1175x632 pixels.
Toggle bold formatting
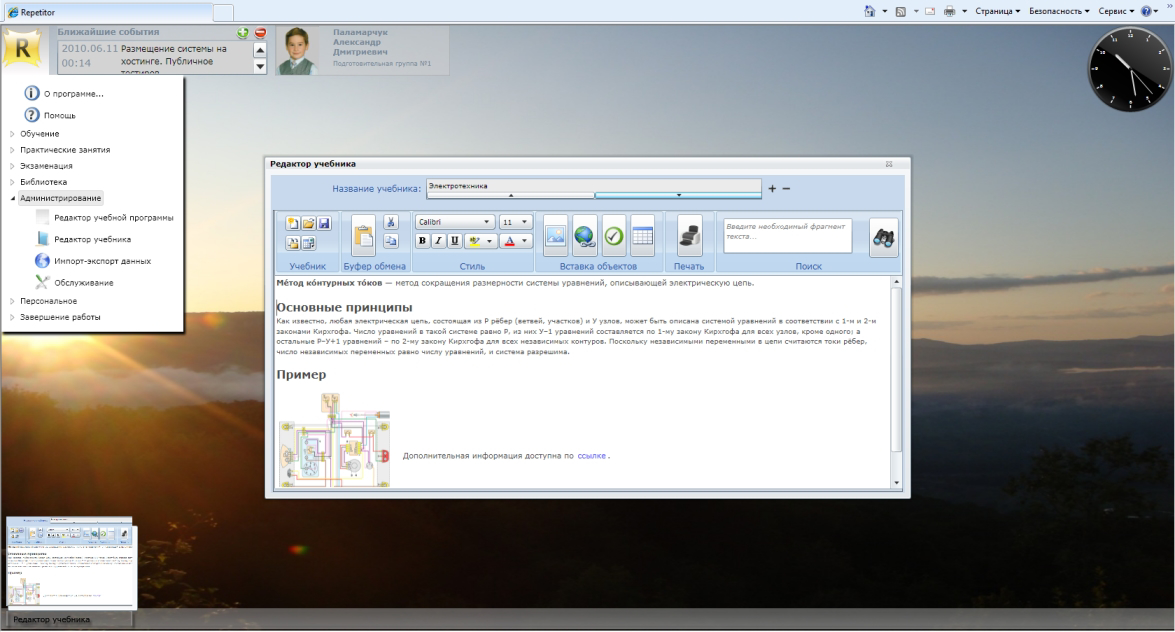tap(422, 241)
